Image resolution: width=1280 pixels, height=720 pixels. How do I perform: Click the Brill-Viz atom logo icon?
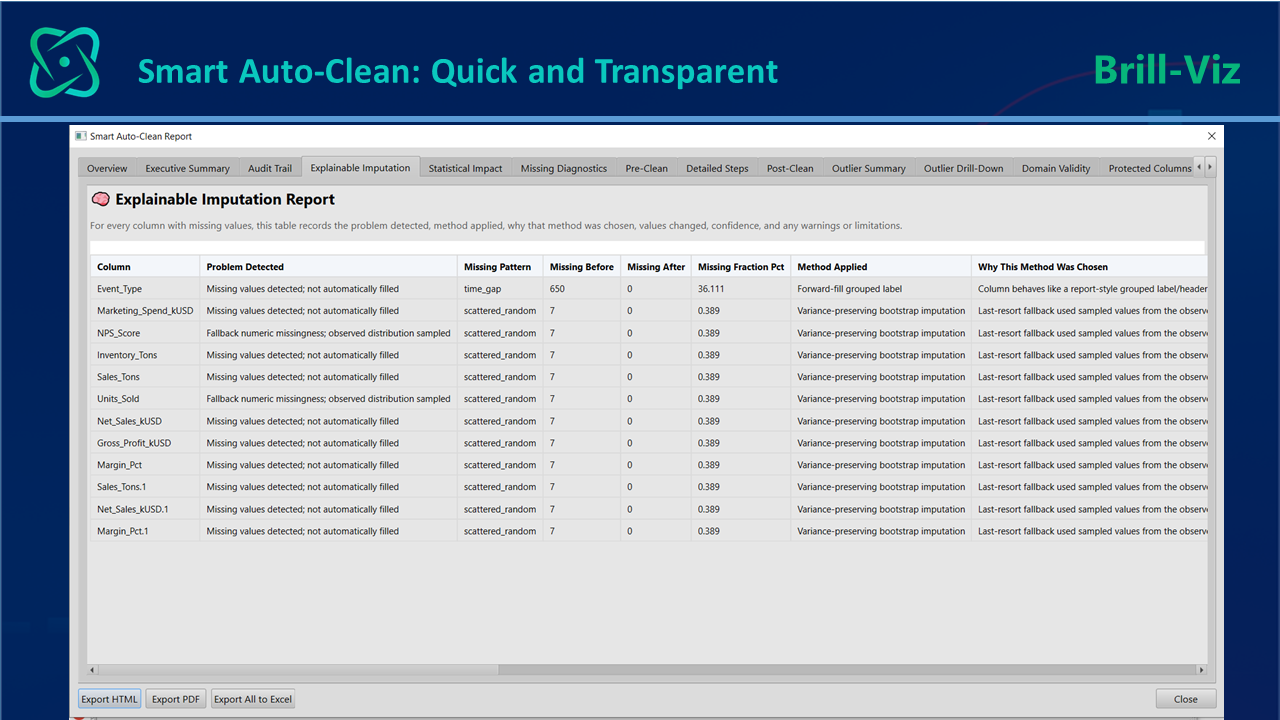coord(65,61)
